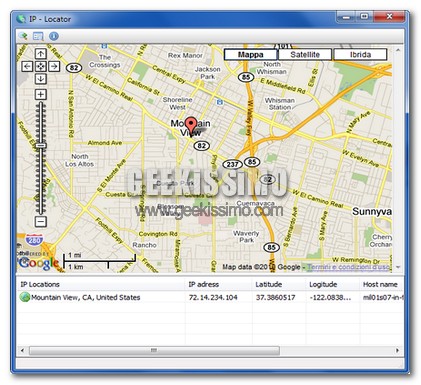Screen dimensions: 421x385
Task: Switch to the Satellite view
Action: [x=305, y=55]
